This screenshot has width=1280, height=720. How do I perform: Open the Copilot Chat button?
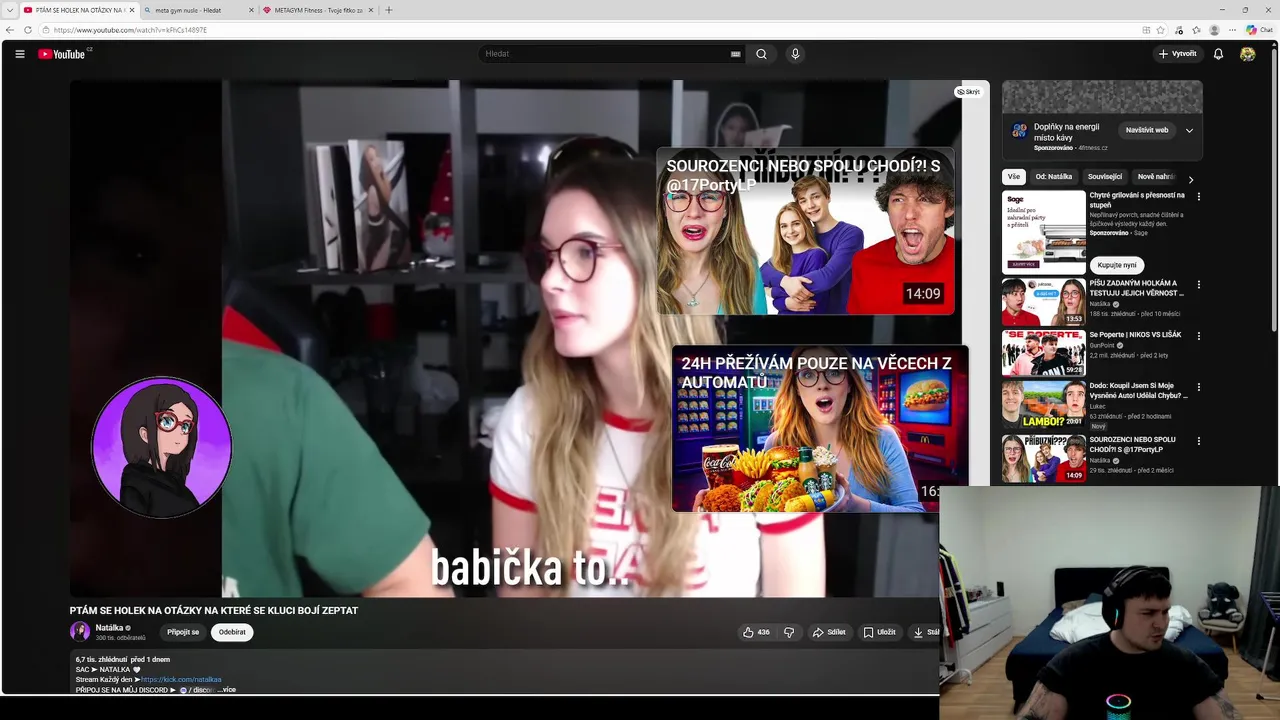[x=1259, y=30]
